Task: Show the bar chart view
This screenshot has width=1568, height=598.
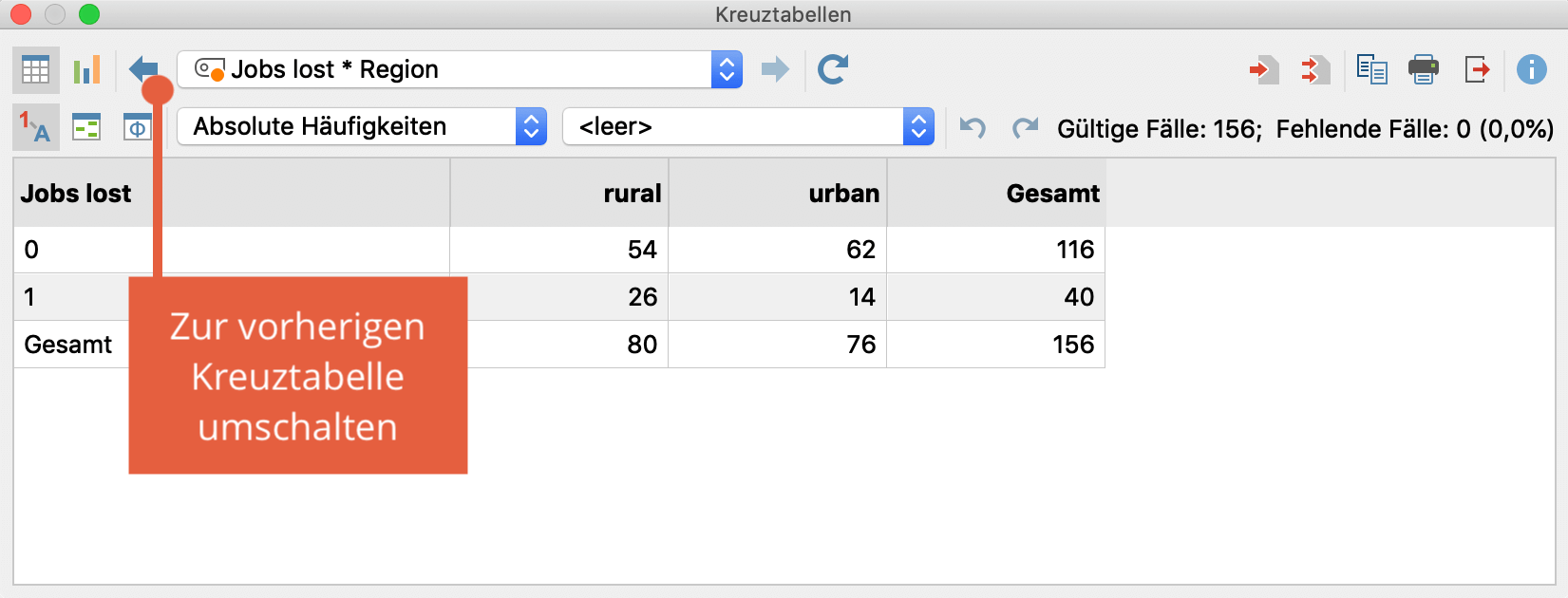Action: 86,69
